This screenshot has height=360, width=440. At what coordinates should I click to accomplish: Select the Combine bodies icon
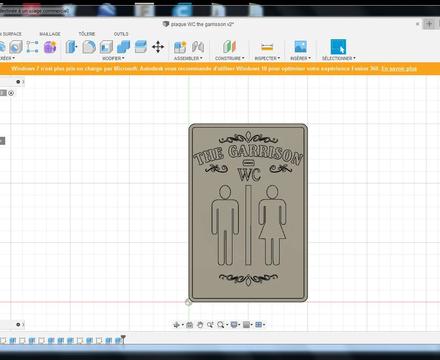(123, 47)
